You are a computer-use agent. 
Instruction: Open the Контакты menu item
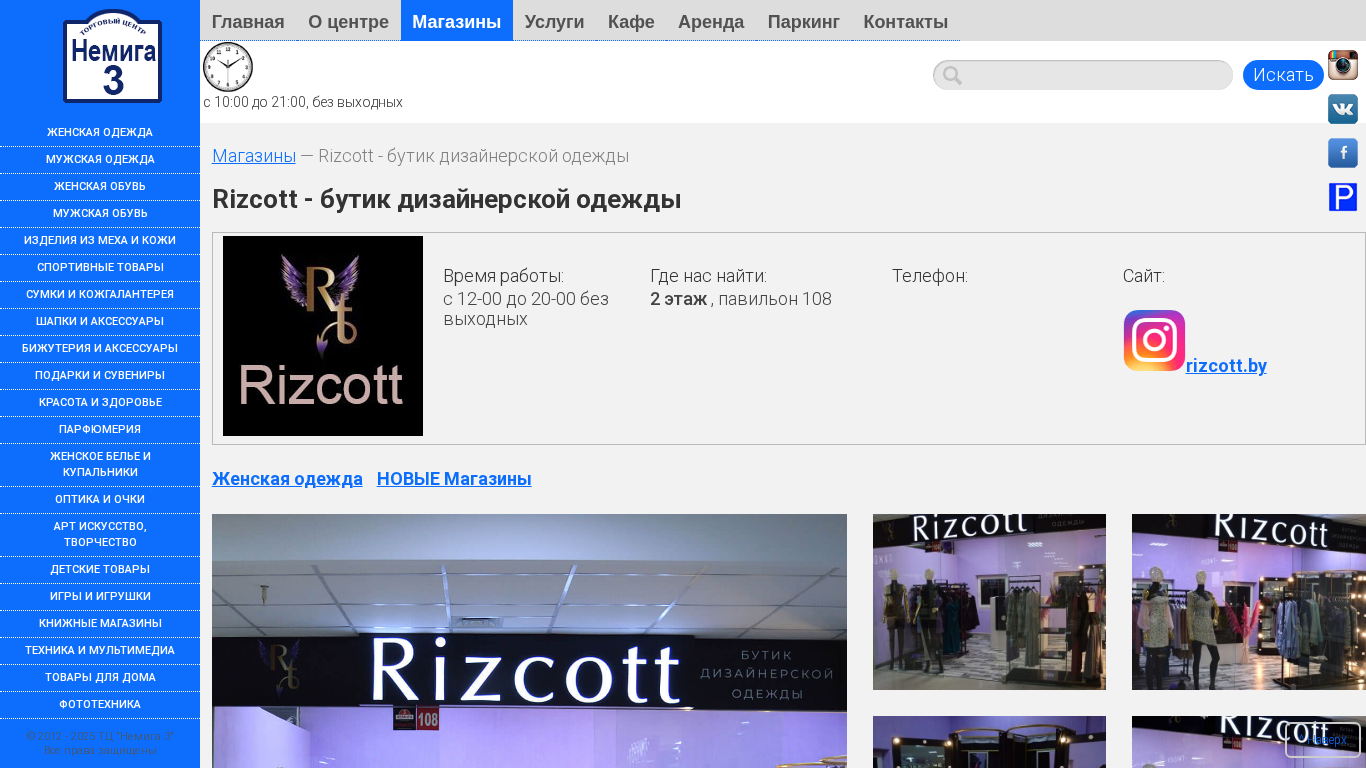(x=906, y=21)
